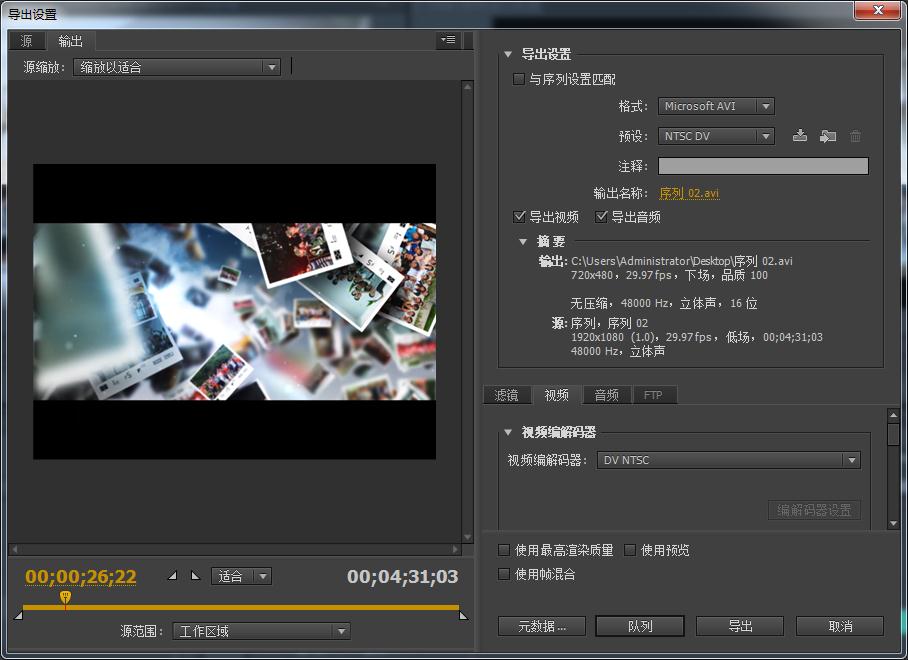Open the 格式 format dropdown
Viewport: 908px width, 660px height.
716,106
